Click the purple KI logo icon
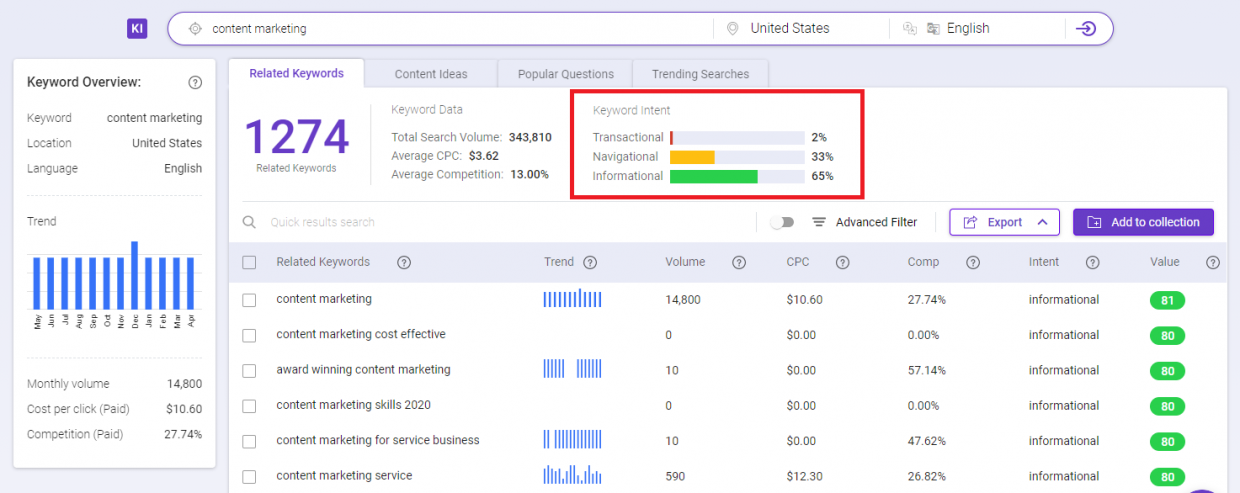This screenshot has width=1240, height=493. 138,28
